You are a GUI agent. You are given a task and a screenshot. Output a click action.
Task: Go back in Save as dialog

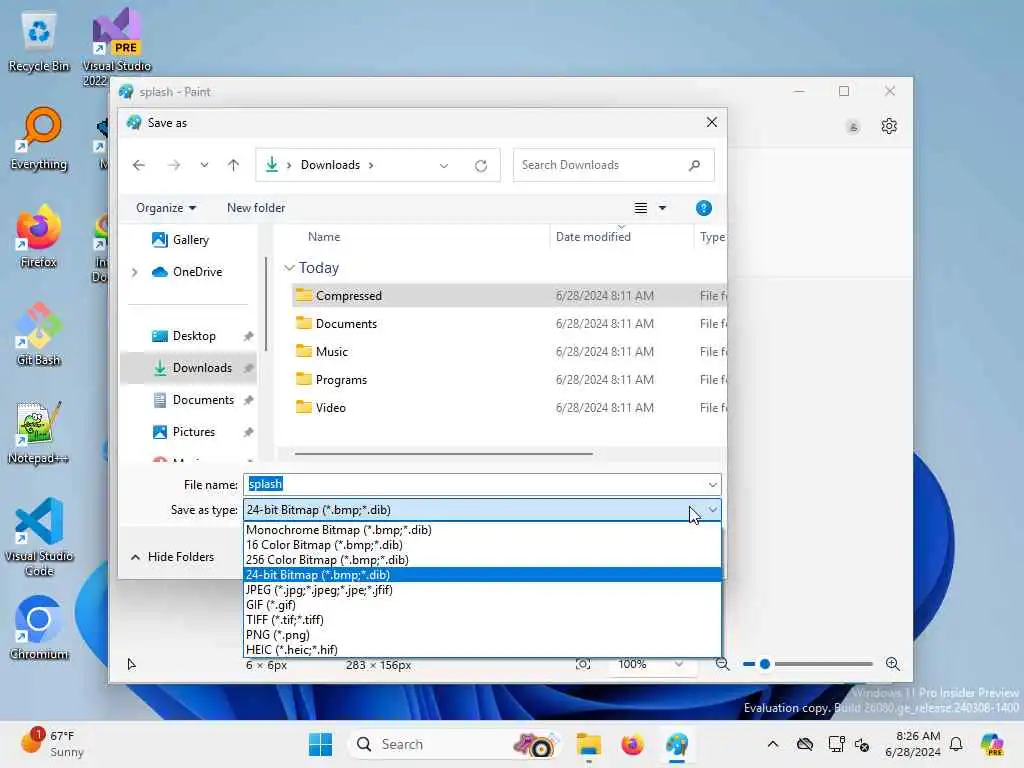pyautogui.click(x=138, y=165)
